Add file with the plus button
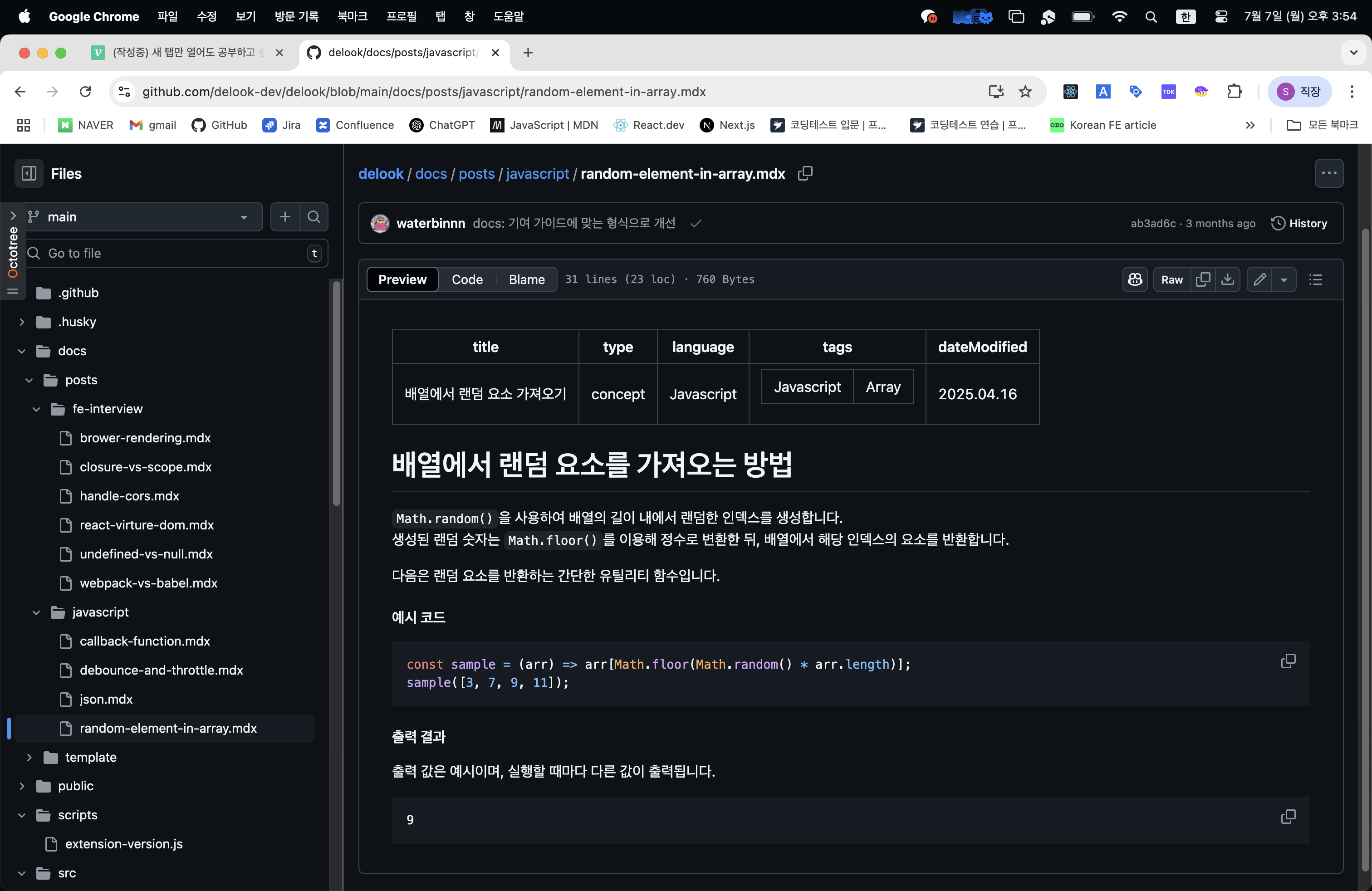 pos(285,217)
